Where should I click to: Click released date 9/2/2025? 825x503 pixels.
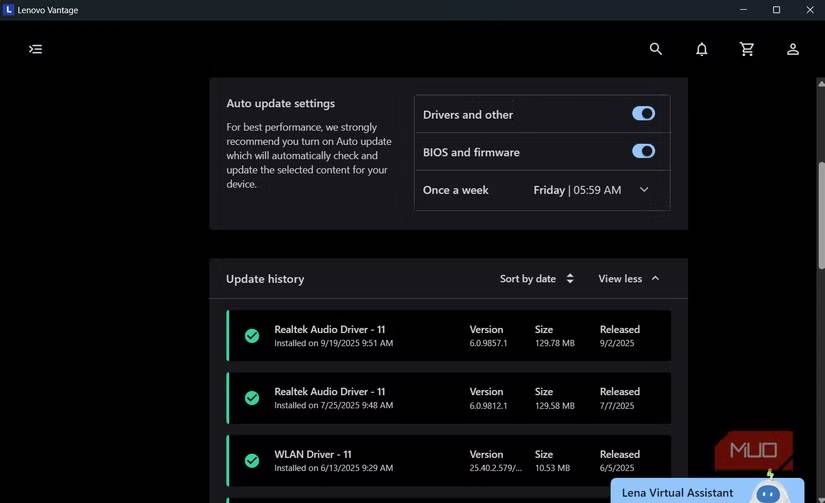point(617,343)
